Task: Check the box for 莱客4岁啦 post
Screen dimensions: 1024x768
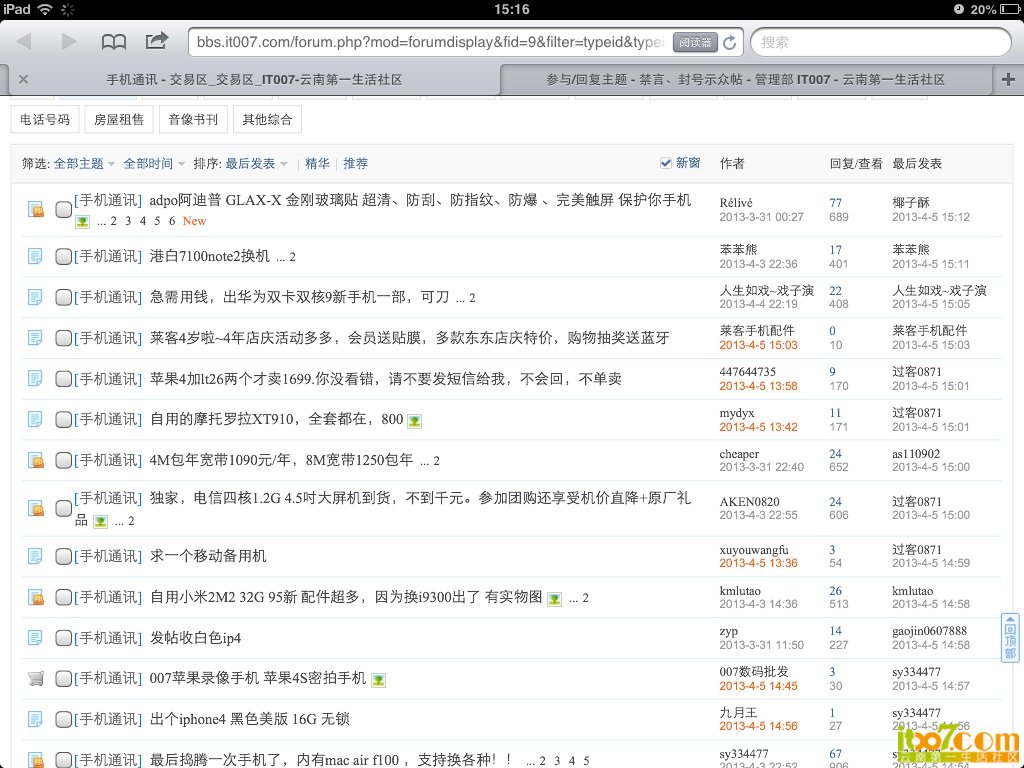Action: (x=63, y=338)
